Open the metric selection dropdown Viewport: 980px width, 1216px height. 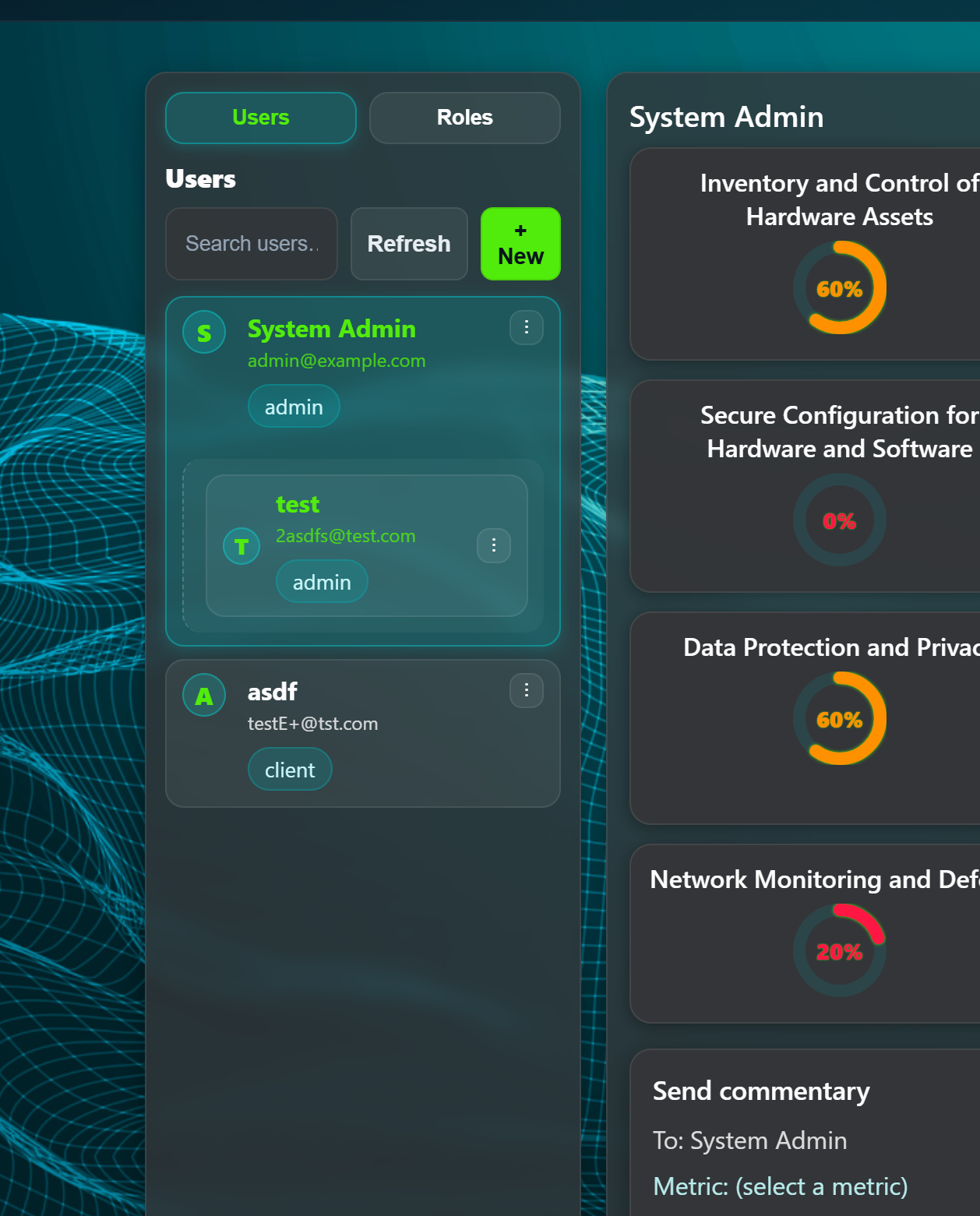[821, 1186]
